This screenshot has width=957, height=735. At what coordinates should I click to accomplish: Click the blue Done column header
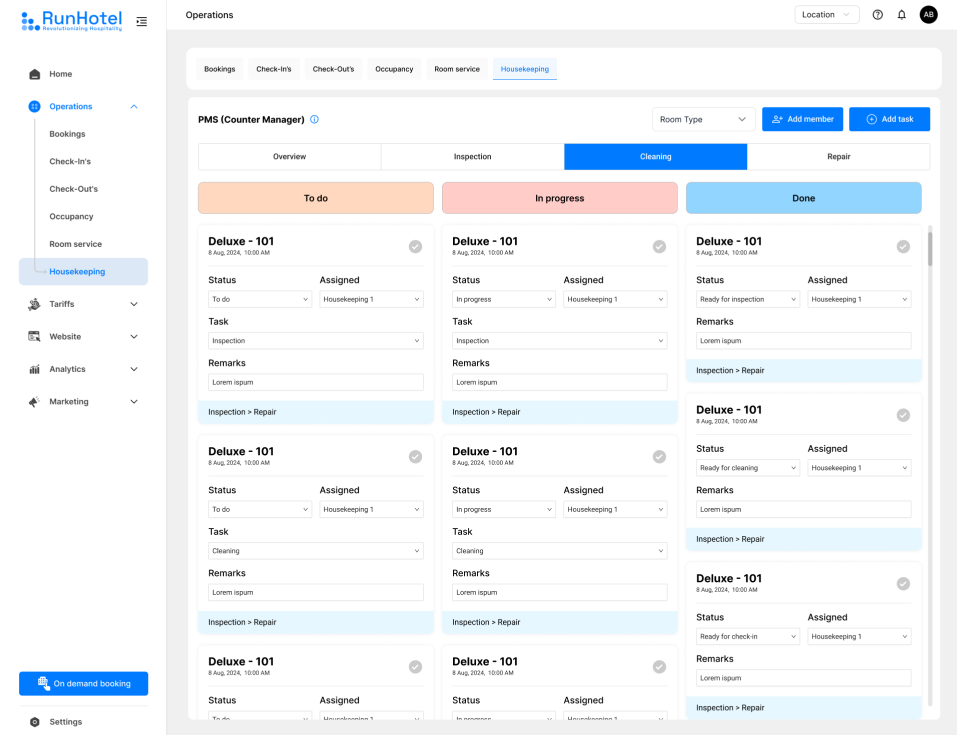[804, 198]
